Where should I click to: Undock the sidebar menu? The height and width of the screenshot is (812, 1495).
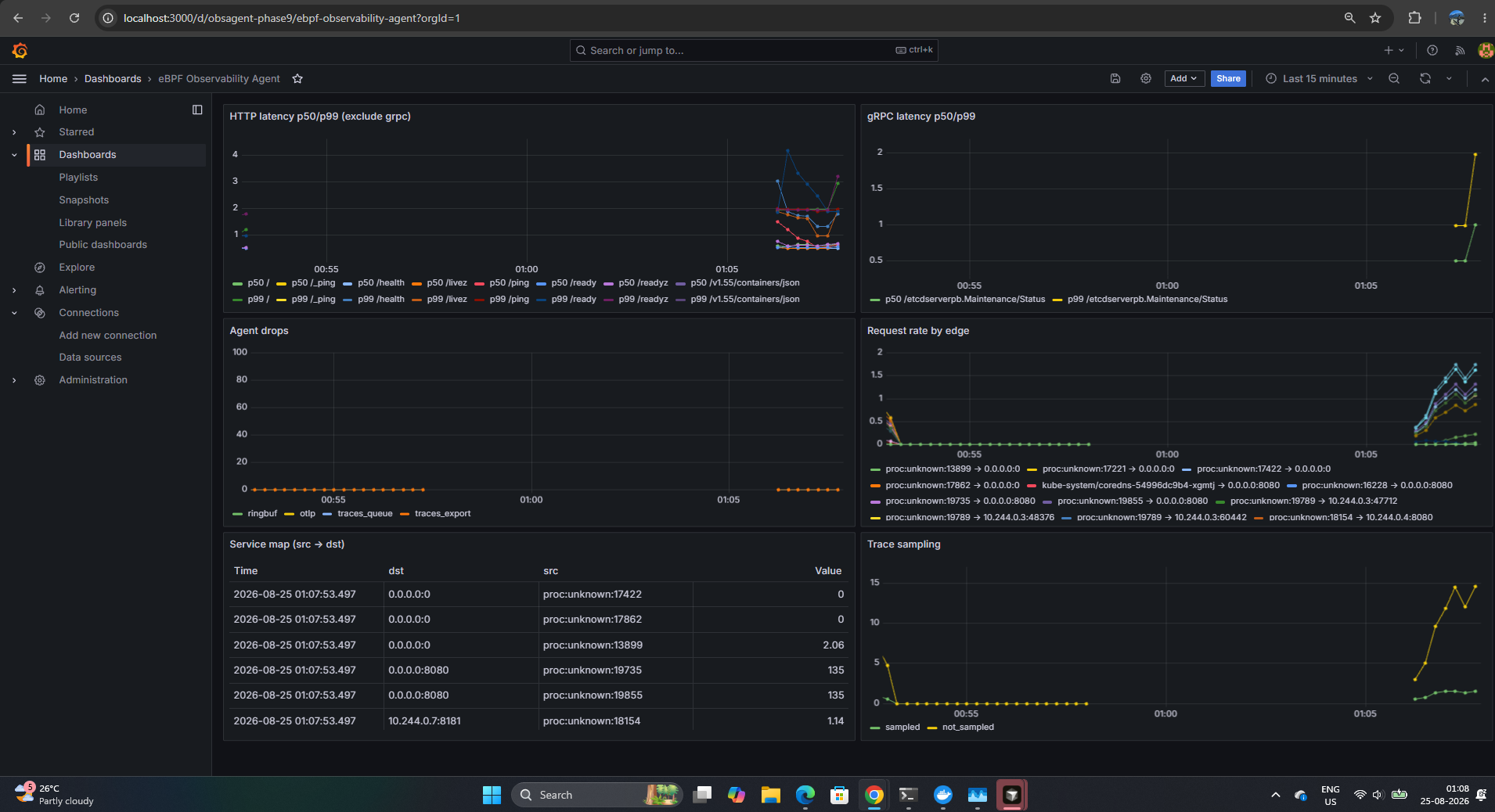click(197, 110)
